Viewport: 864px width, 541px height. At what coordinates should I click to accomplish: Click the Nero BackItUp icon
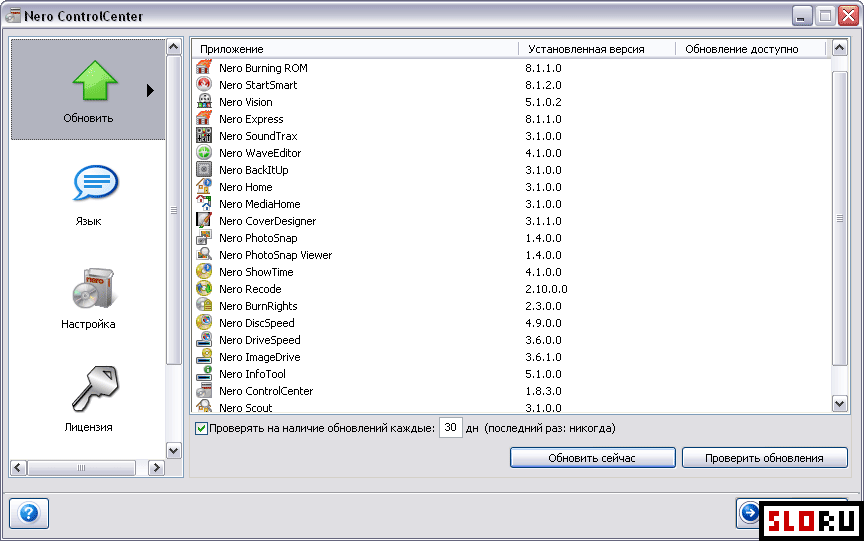click(204, 170)
